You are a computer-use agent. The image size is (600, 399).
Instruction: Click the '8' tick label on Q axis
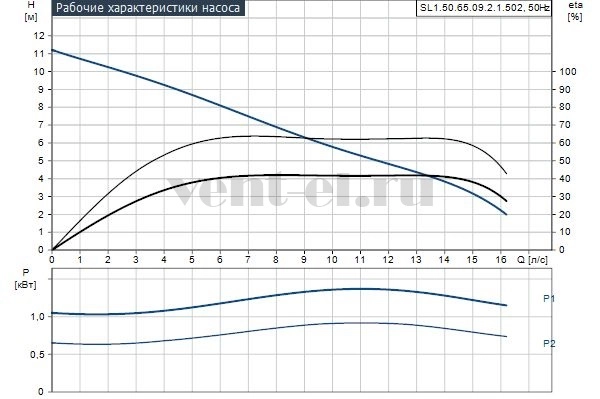(x=276, y=260)
